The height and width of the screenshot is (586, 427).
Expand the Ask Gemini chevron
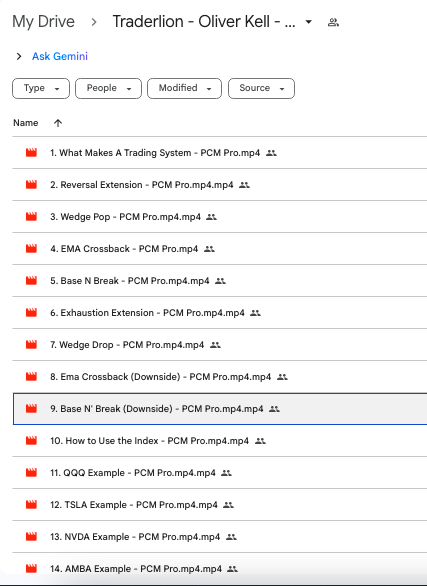[19, 56]
